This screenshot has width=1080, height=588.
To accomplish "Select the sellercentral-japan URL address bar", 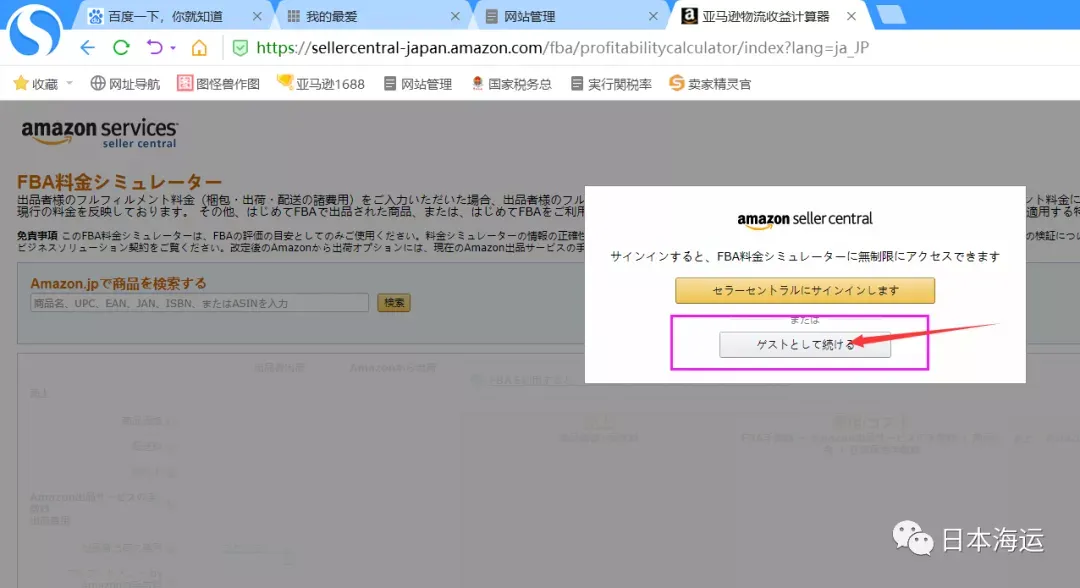I will click(562, 48).
